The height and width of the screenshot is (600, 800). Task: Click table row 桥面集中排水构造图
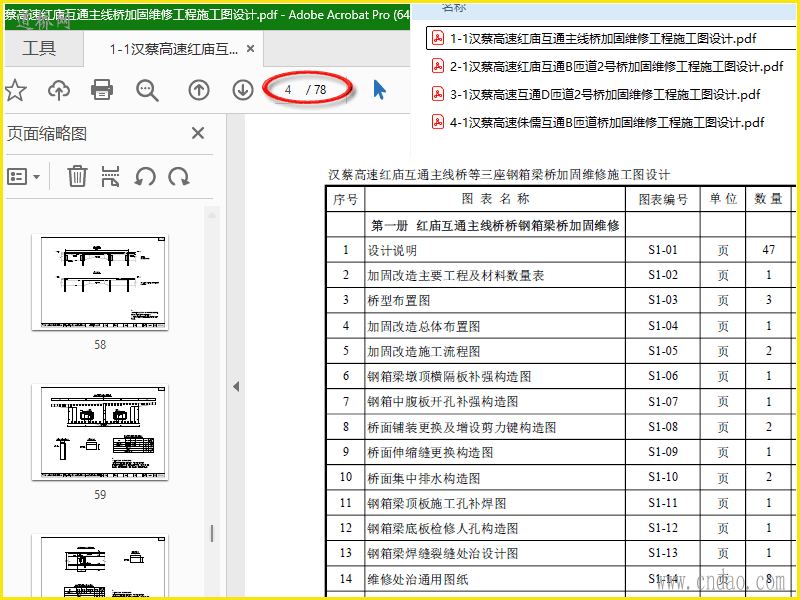[x=560, y=478]
